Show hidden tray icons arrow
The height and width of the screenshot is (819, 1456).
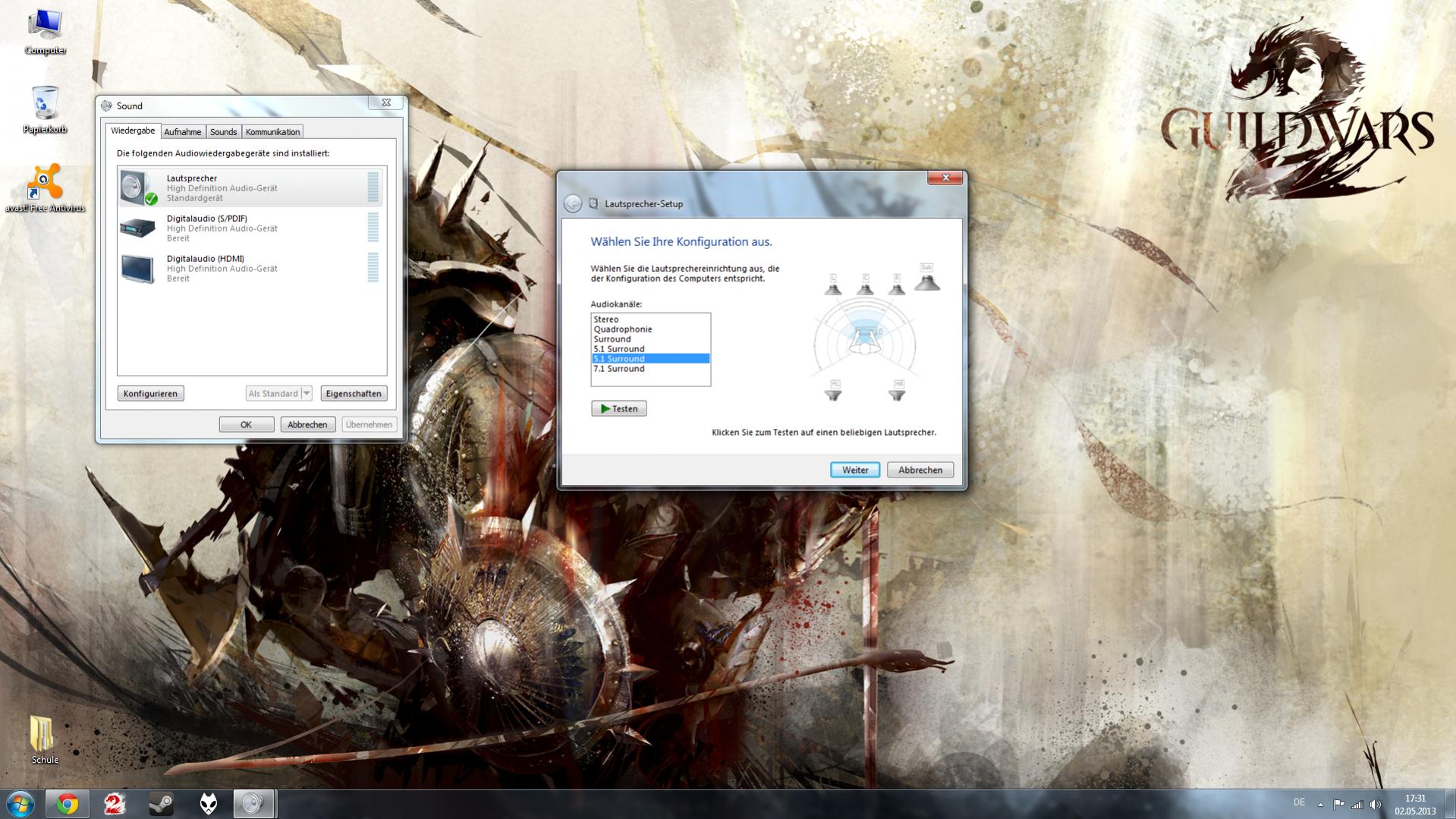coord(1320,805)
